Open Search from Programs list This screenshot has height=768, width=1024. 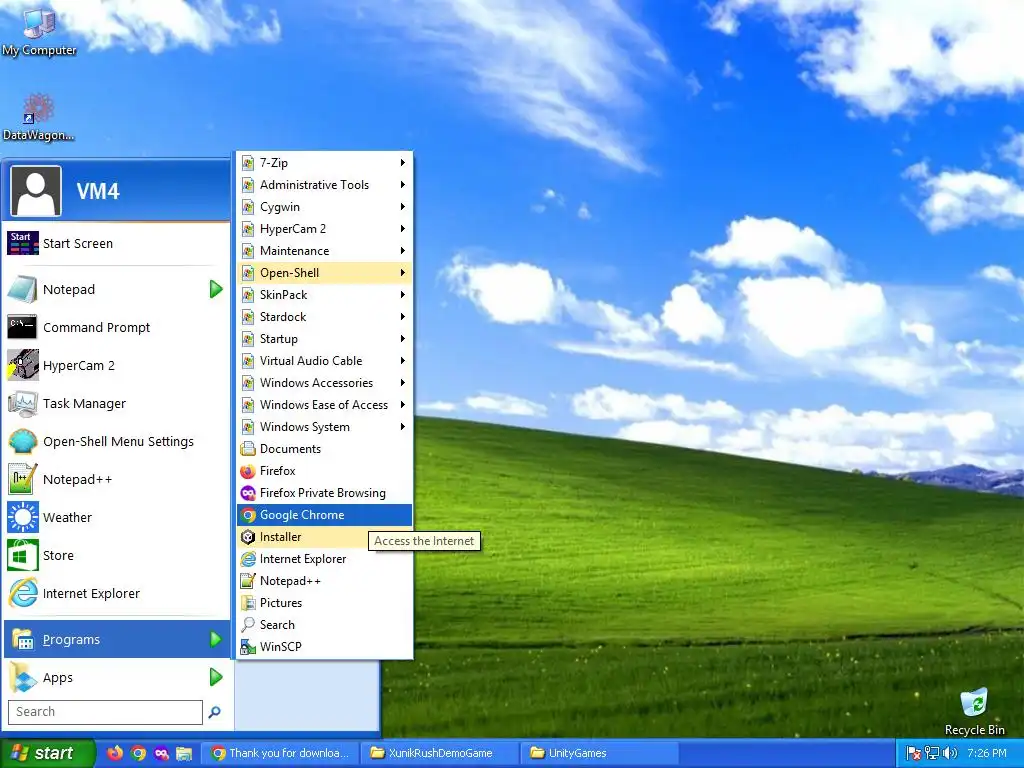click(325, 624)
